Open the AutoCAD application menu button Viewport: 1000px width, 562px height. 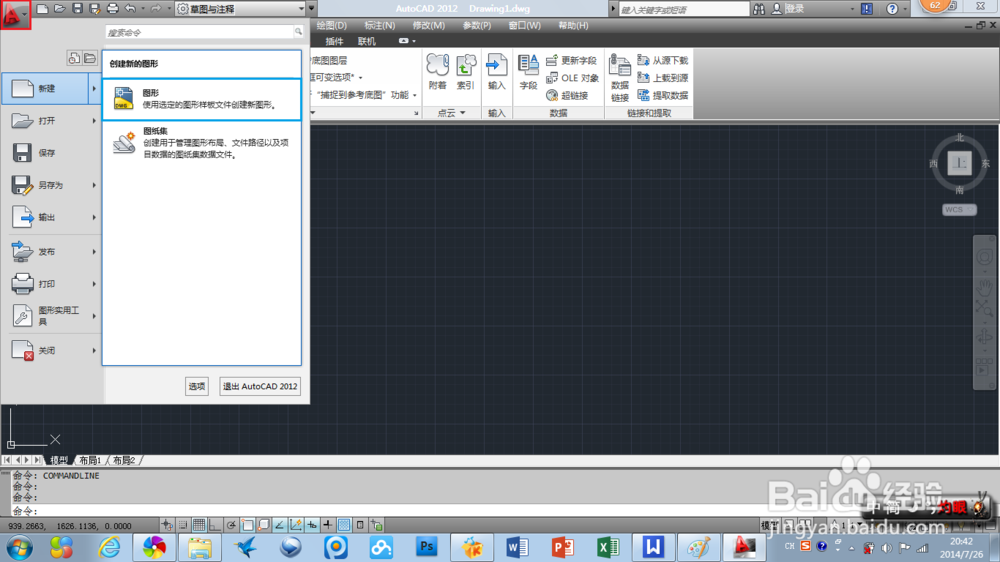(15, 14)
